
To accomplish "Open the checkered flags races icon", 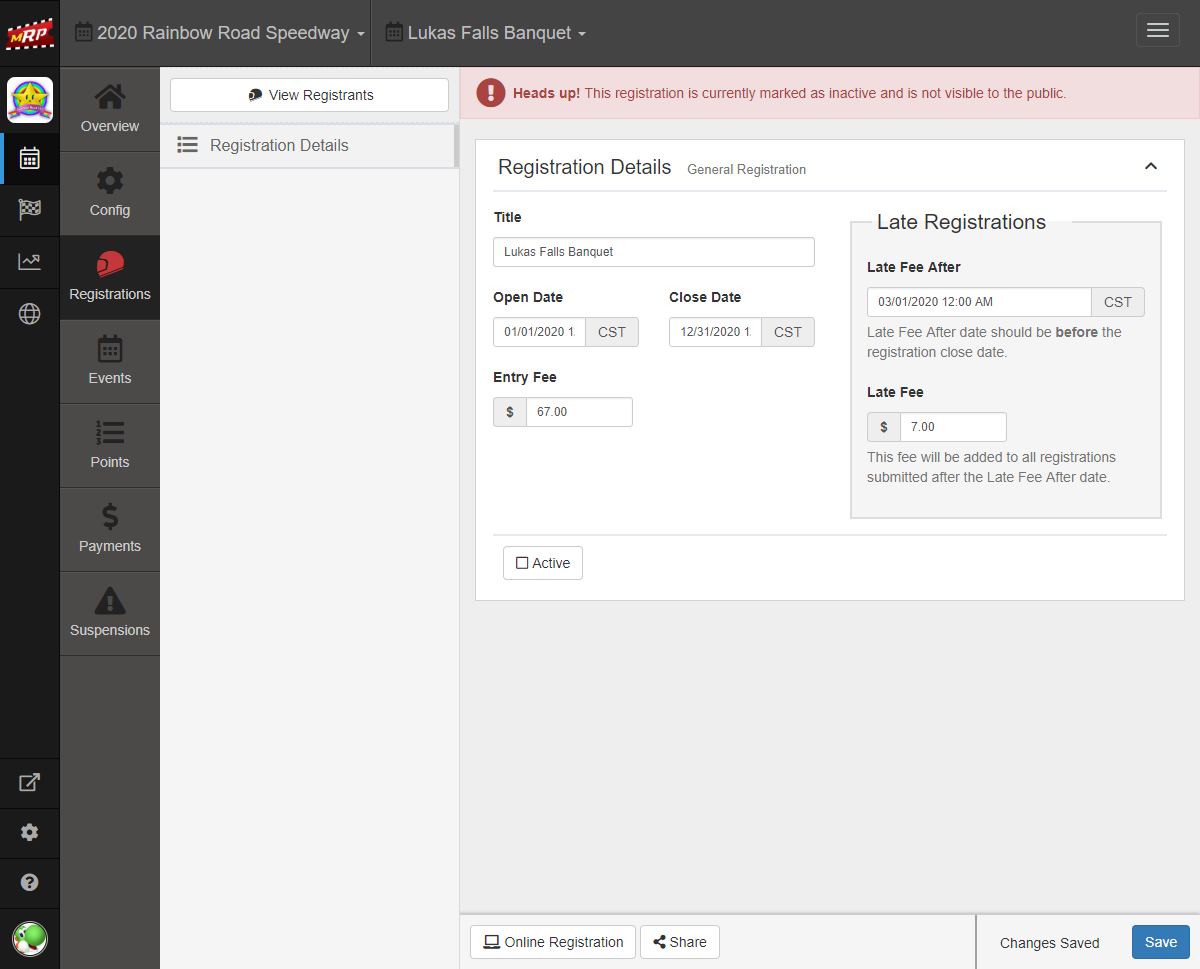I will pyautogui.click(x=30, y=210).
